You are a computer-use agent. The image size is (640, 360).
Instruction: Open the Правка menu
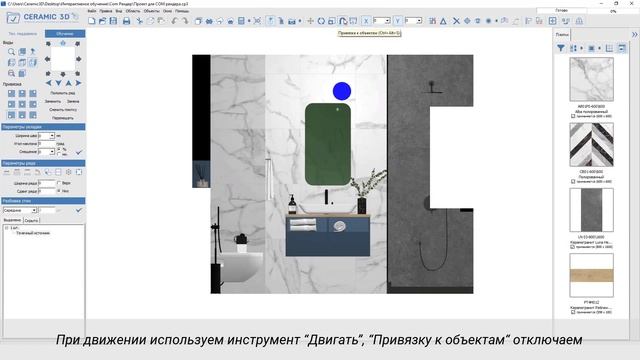pos(106,11)
